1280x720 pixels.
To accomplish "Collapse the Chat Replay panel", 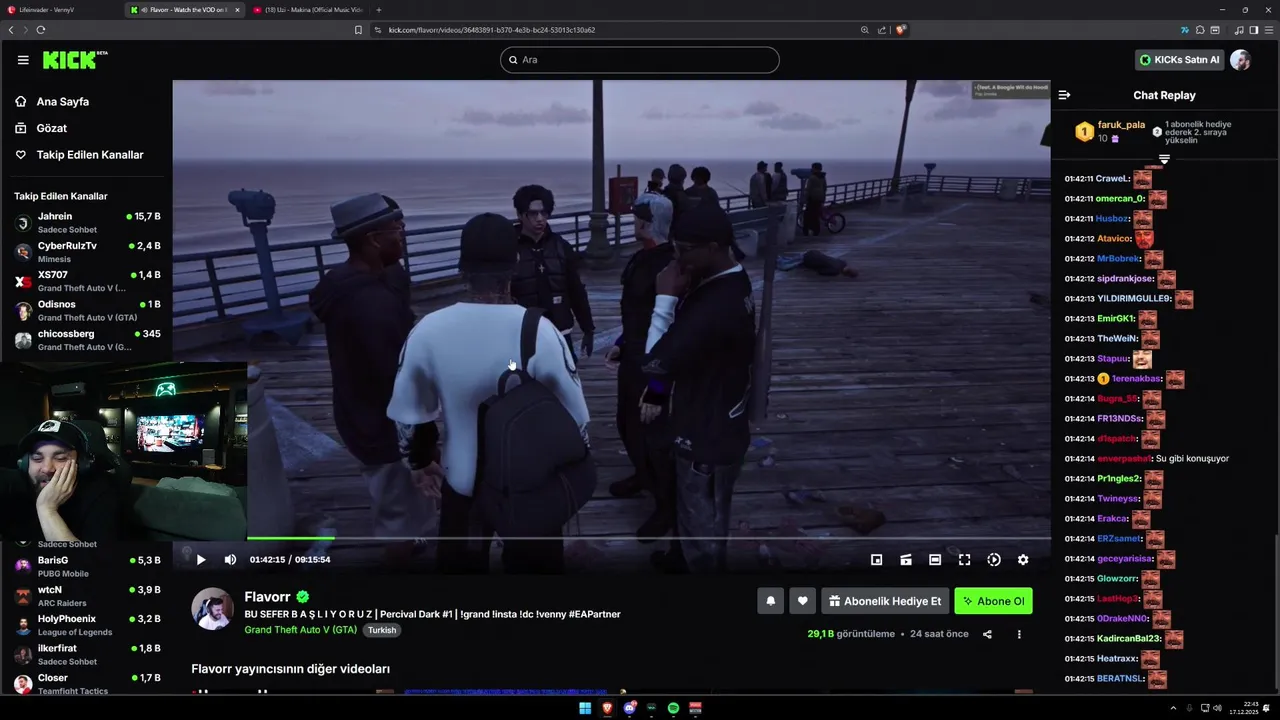I will pyautogui.click(x=1064, y=95).
